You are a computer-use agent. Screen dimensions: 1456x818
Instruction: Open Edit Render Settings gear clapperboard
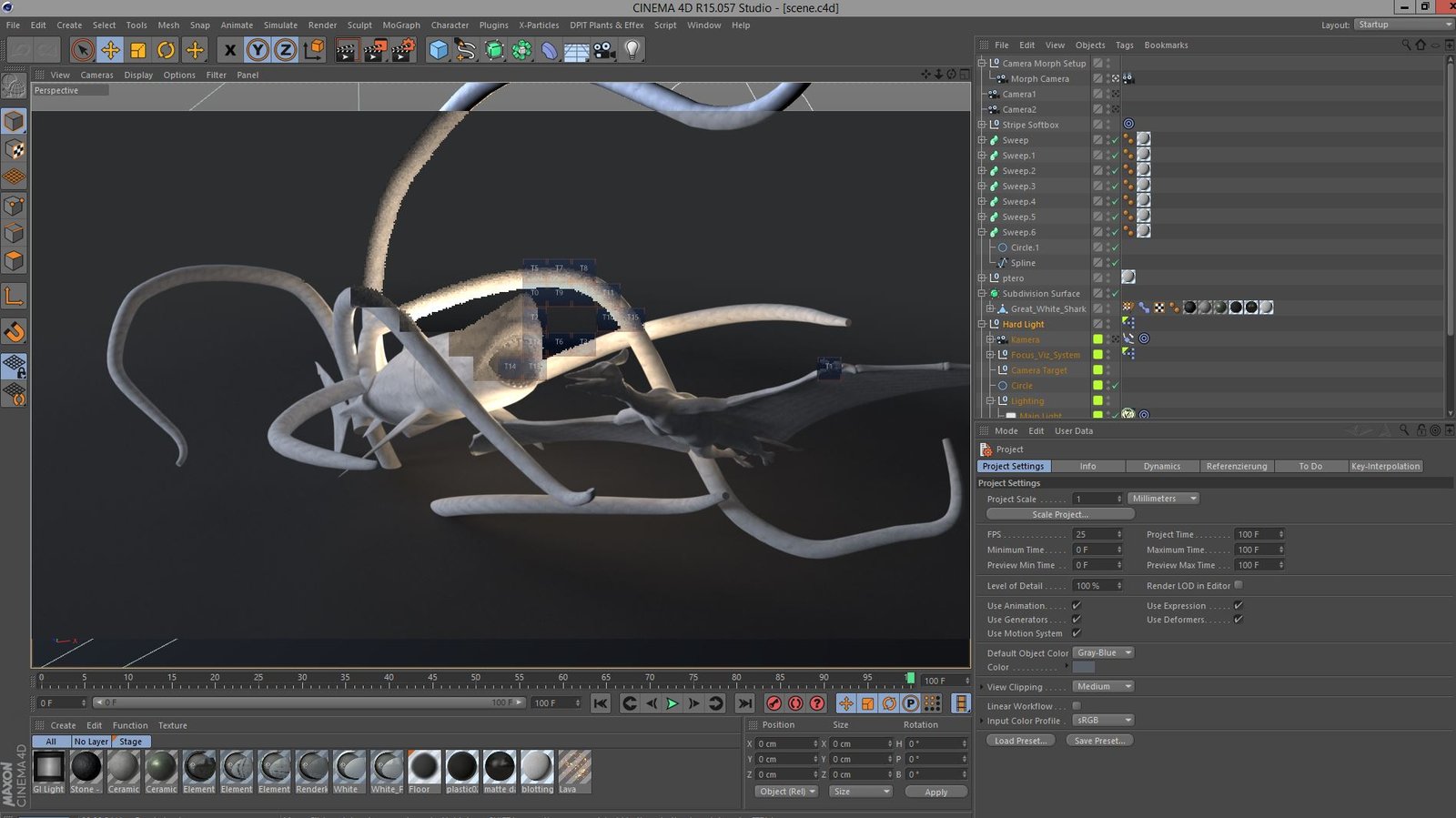click(403, 50)
